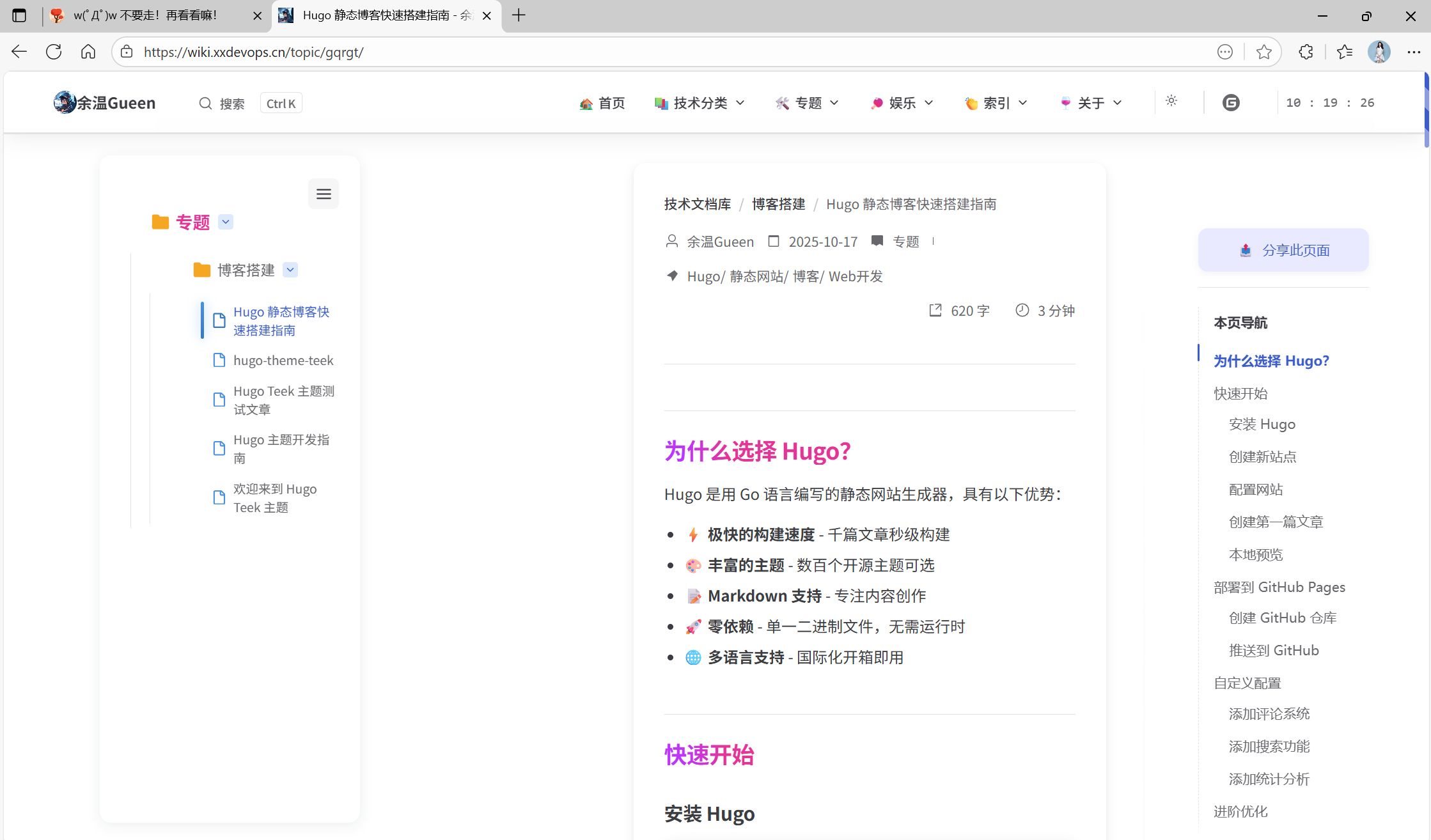Click the sidebar hamburger menu icon
This screenshot has height=840, width=1431.
(324, 194)
